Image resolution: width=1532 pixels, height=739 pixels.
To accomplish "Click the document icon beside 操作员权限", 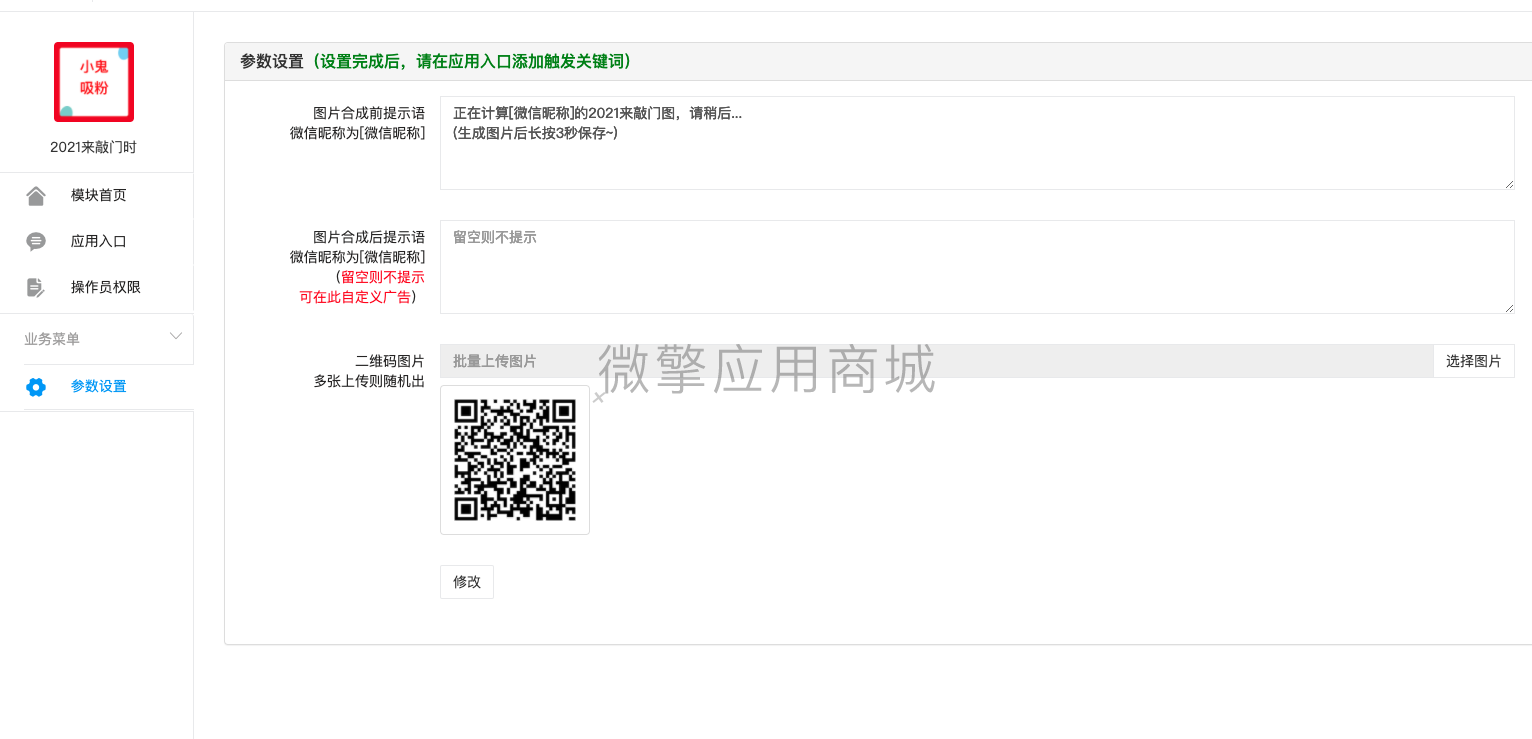I will [x=36, y=287].
